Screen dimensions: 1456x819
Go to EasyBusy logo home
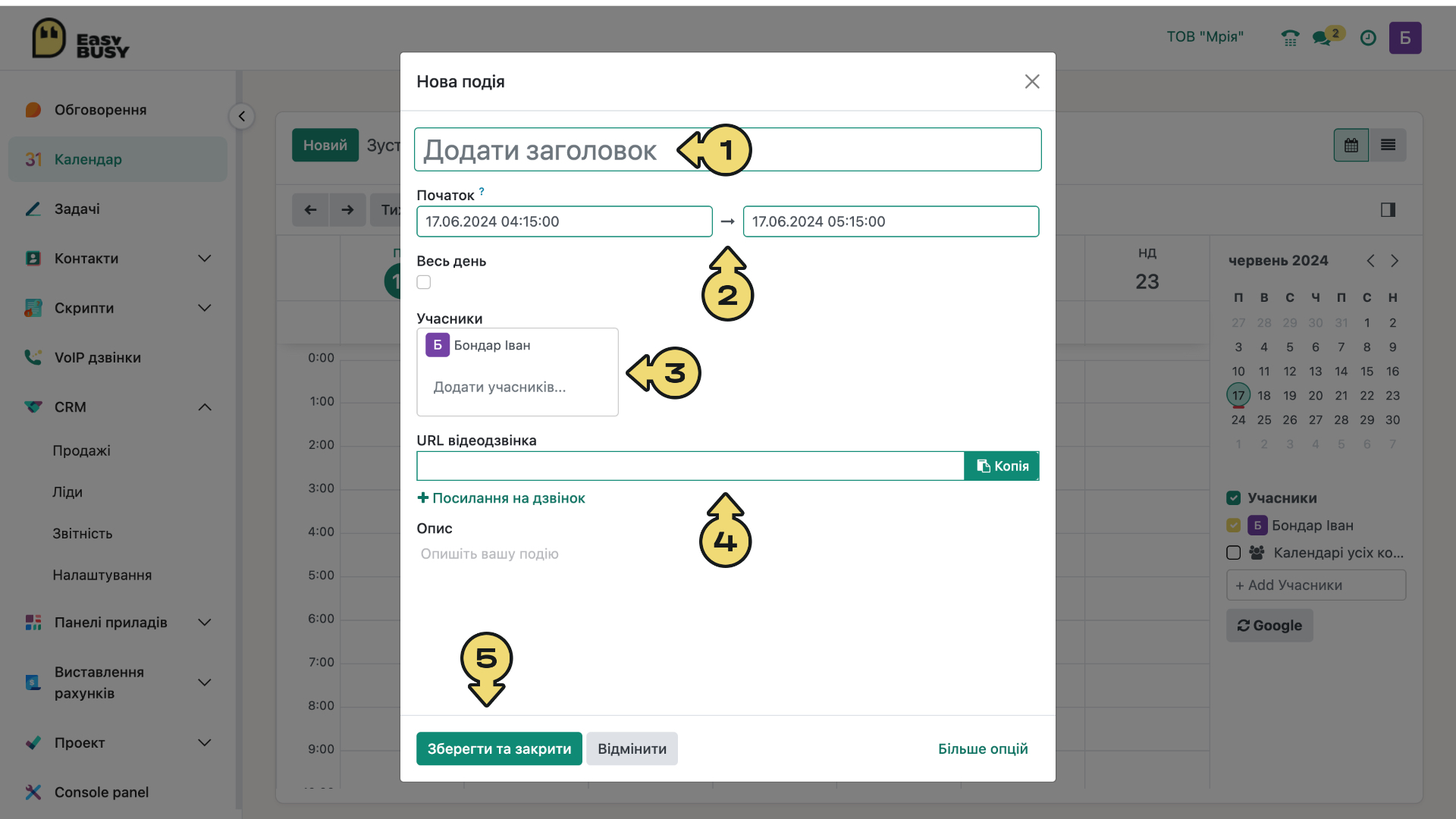(80, 39)
